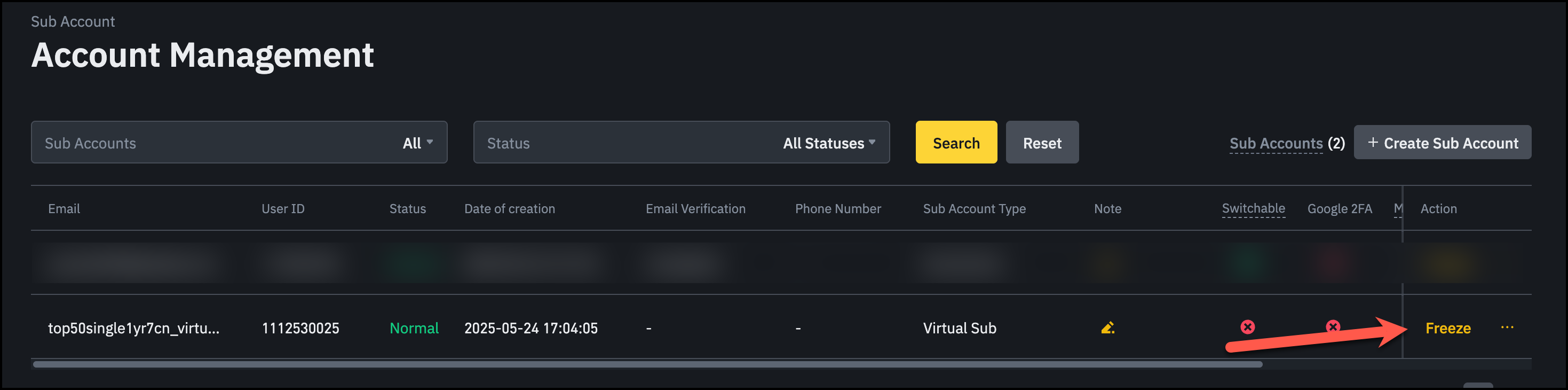Click the Email column header
The height and width of the screenshot is (390, 1568).
(64, 209)
